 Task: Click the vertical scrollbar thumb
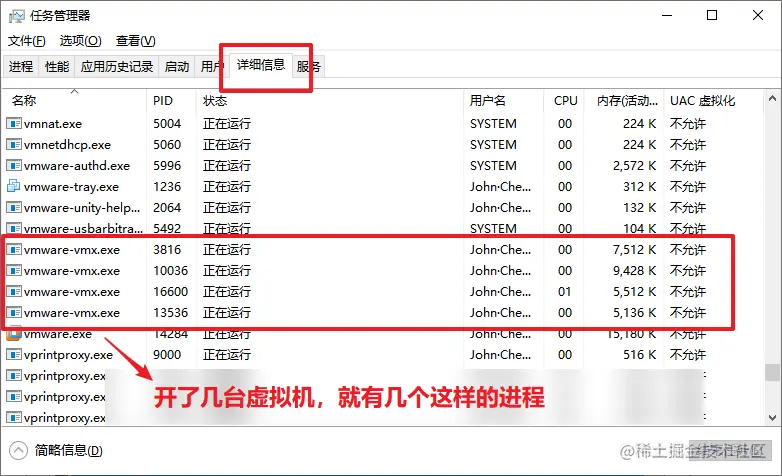coord(772,372)
